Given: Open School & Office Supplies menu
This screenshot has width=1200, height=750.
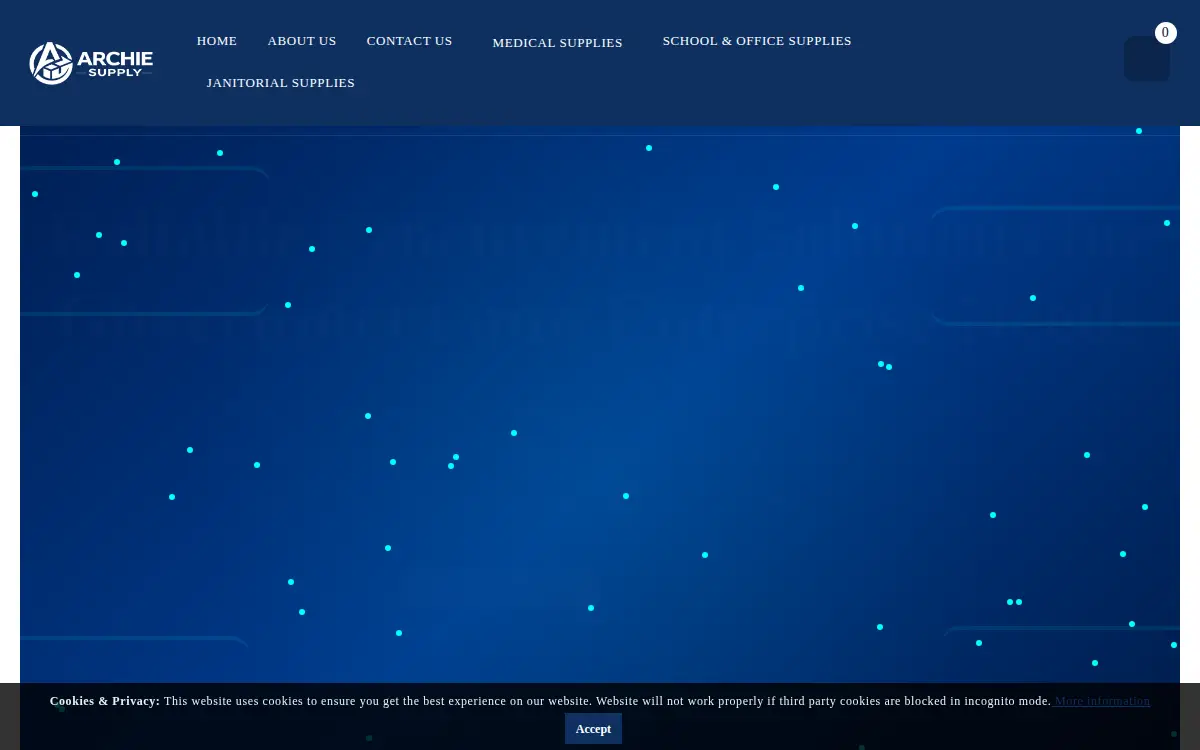Looking at the screenshot, I should 757,41.
